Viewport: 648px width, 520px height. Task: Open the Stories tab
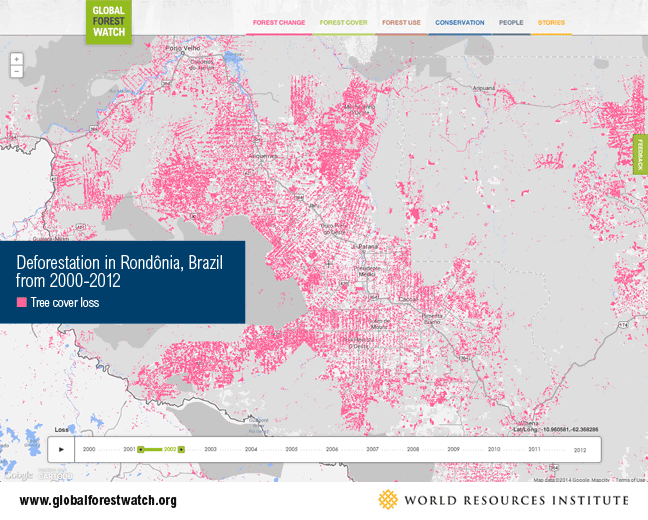551,22
